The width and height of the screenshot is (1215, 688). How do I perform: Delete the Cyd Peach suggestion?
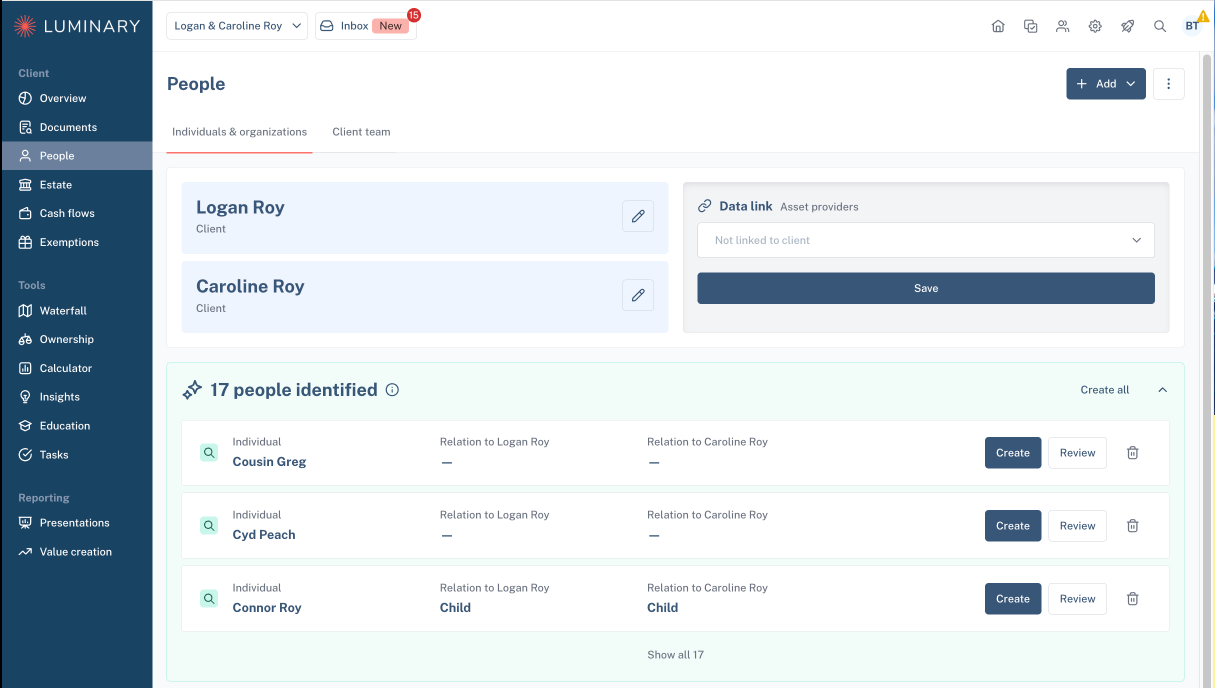coord(1133,526)
